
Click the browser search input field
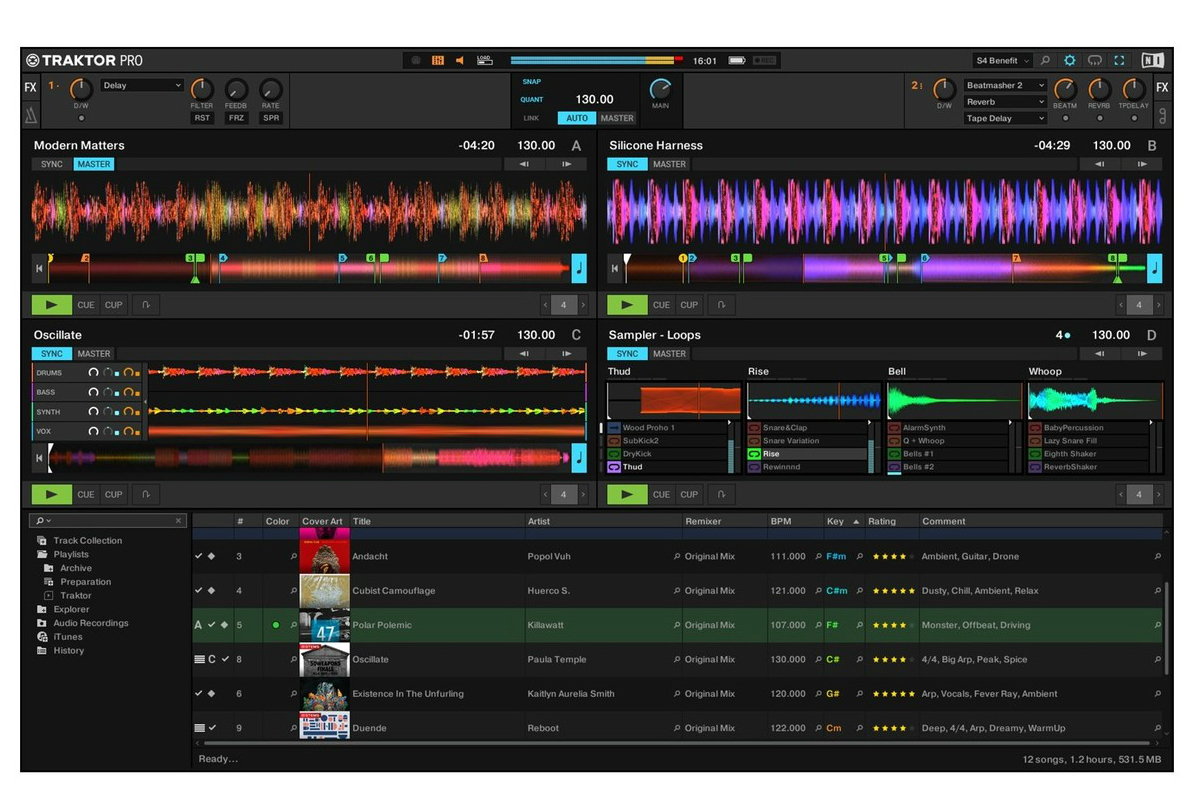tap(108, 521)
